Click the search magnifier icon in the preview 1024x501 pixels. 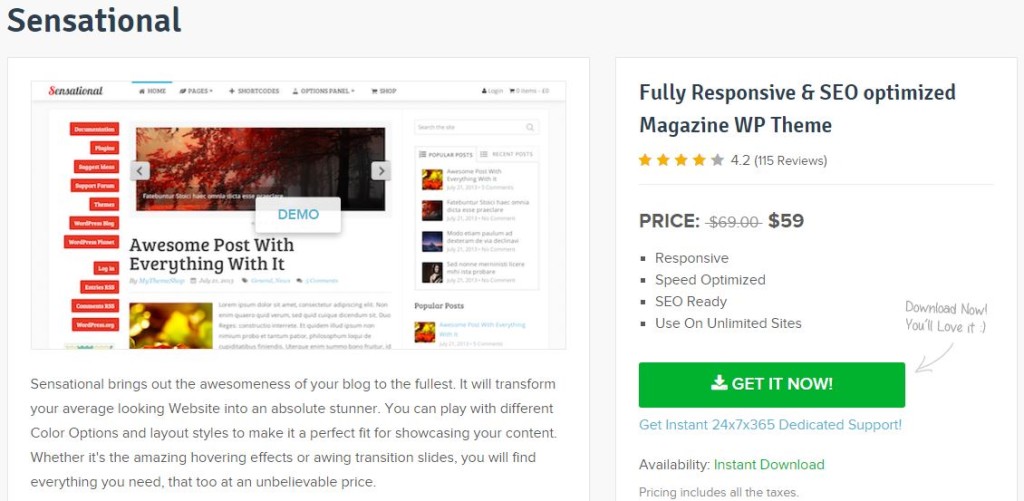[530, 127]
